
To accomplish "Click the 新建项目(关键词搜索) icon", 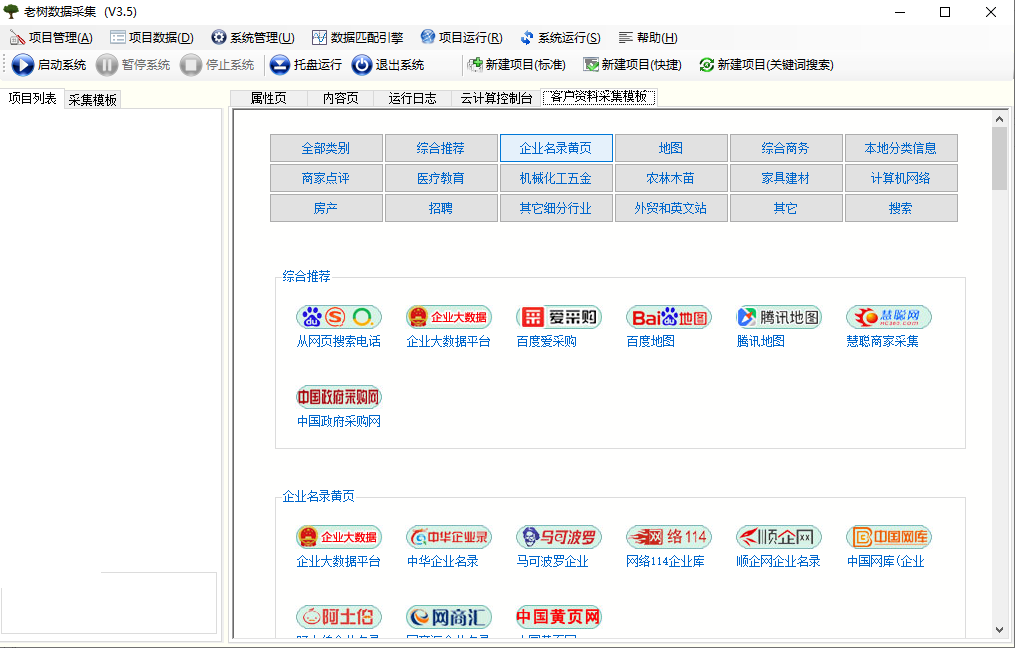I will click(x=707, y=65).
